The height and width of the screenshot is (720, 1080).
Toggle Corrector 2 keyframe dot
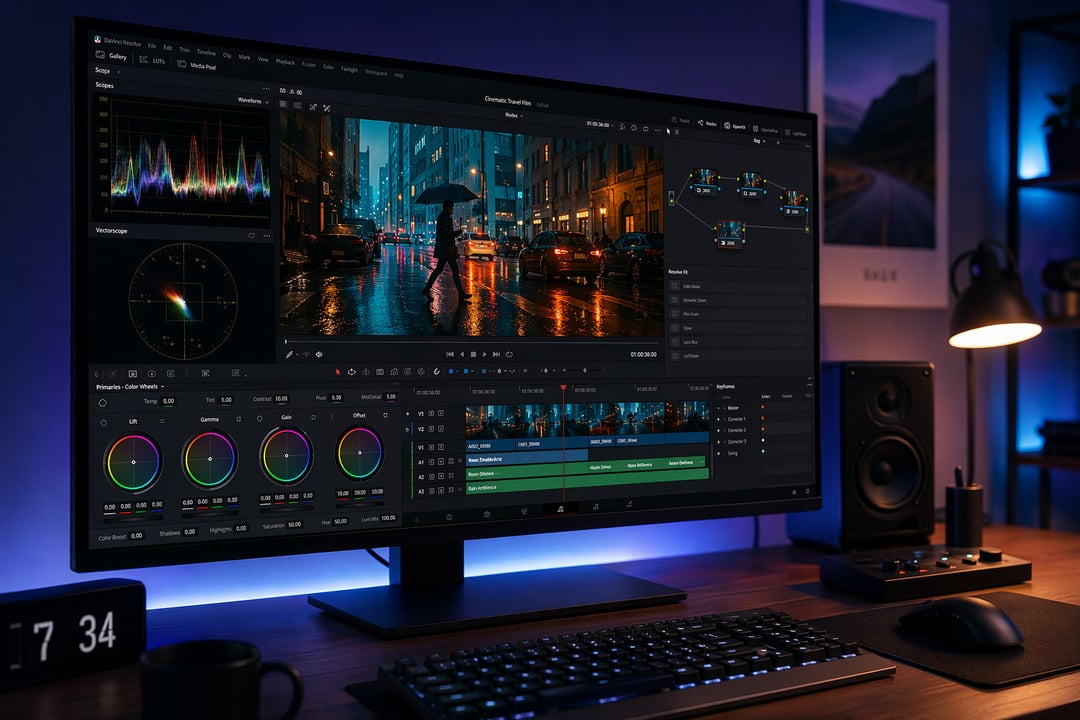point(762,429)
